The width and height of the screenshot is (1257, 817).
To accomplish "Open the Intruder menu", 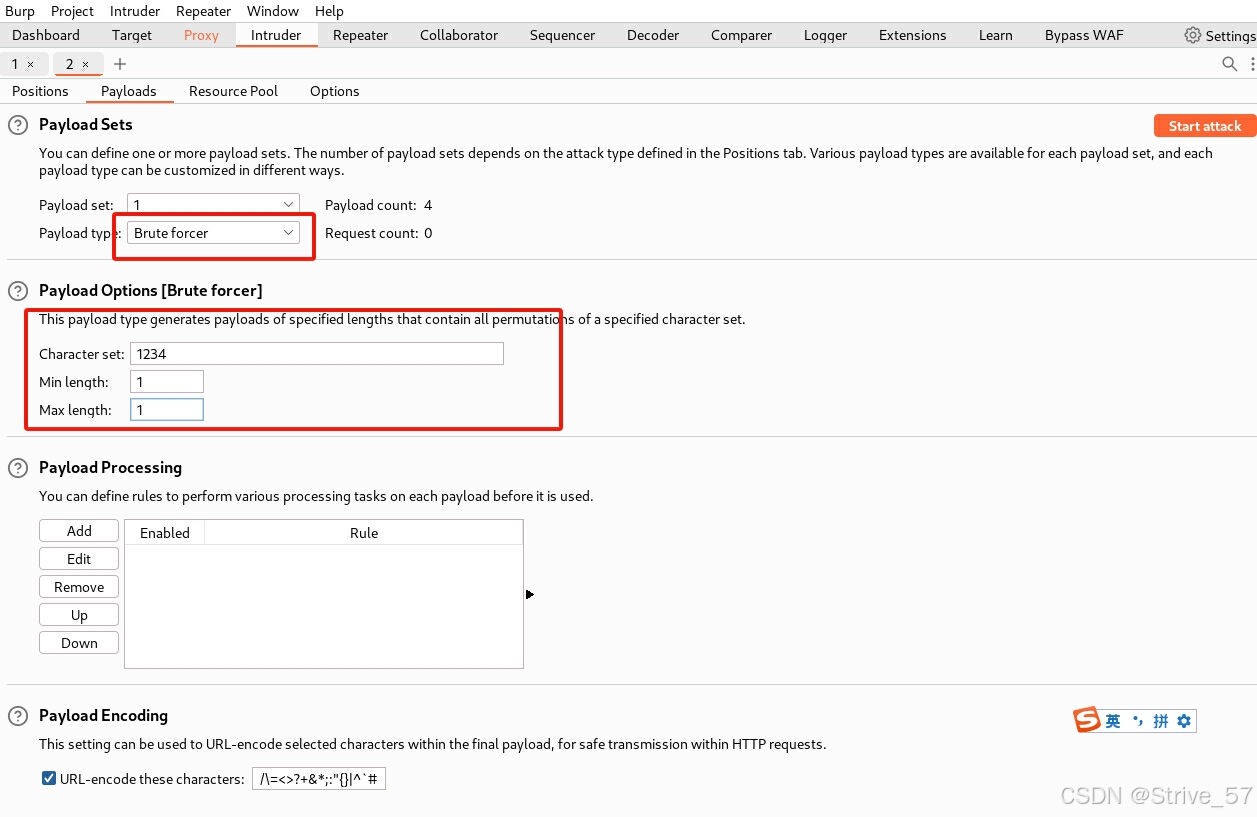I will click(x=135, y=11).
